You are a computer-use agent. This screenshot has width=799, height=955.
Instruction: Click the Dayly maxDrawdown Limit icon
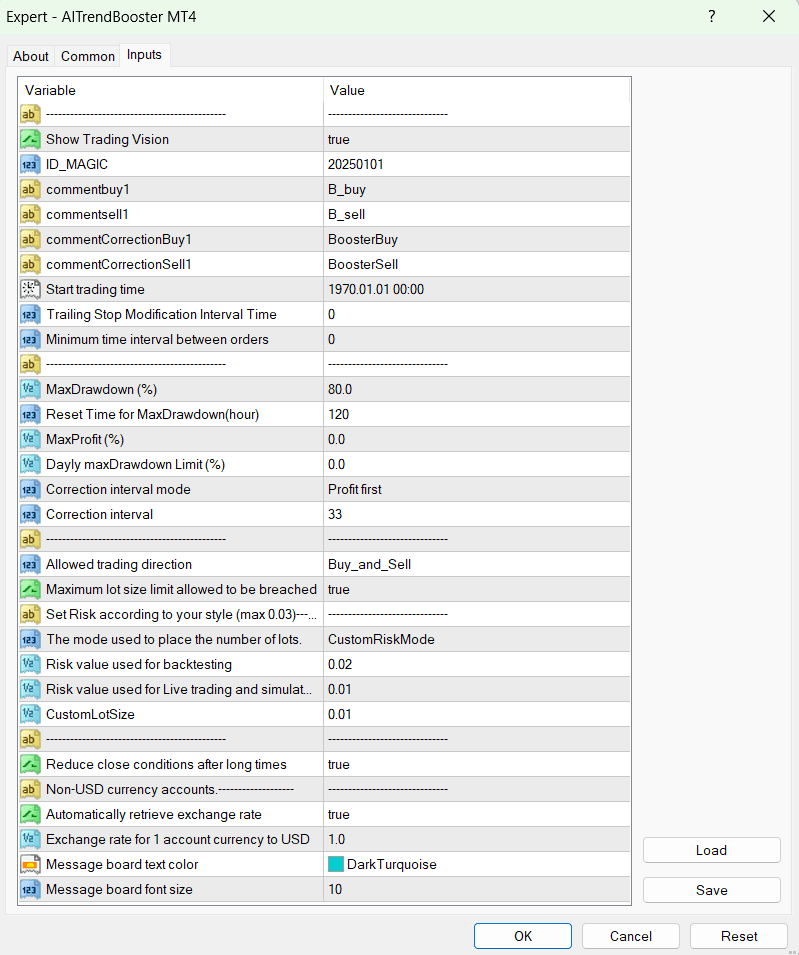pyautogui.click(x=30, y=464)
